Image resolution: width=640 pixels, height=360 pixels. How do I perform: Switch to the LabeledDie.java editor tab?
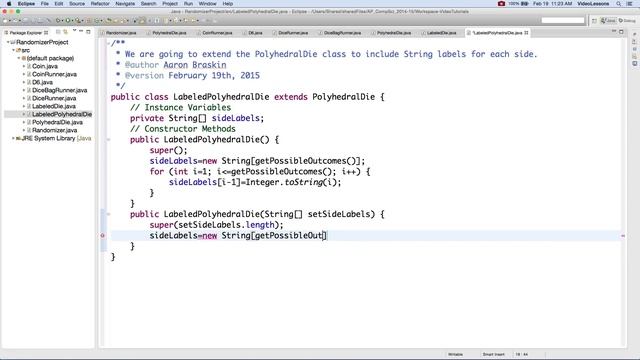tap(441, 33)
